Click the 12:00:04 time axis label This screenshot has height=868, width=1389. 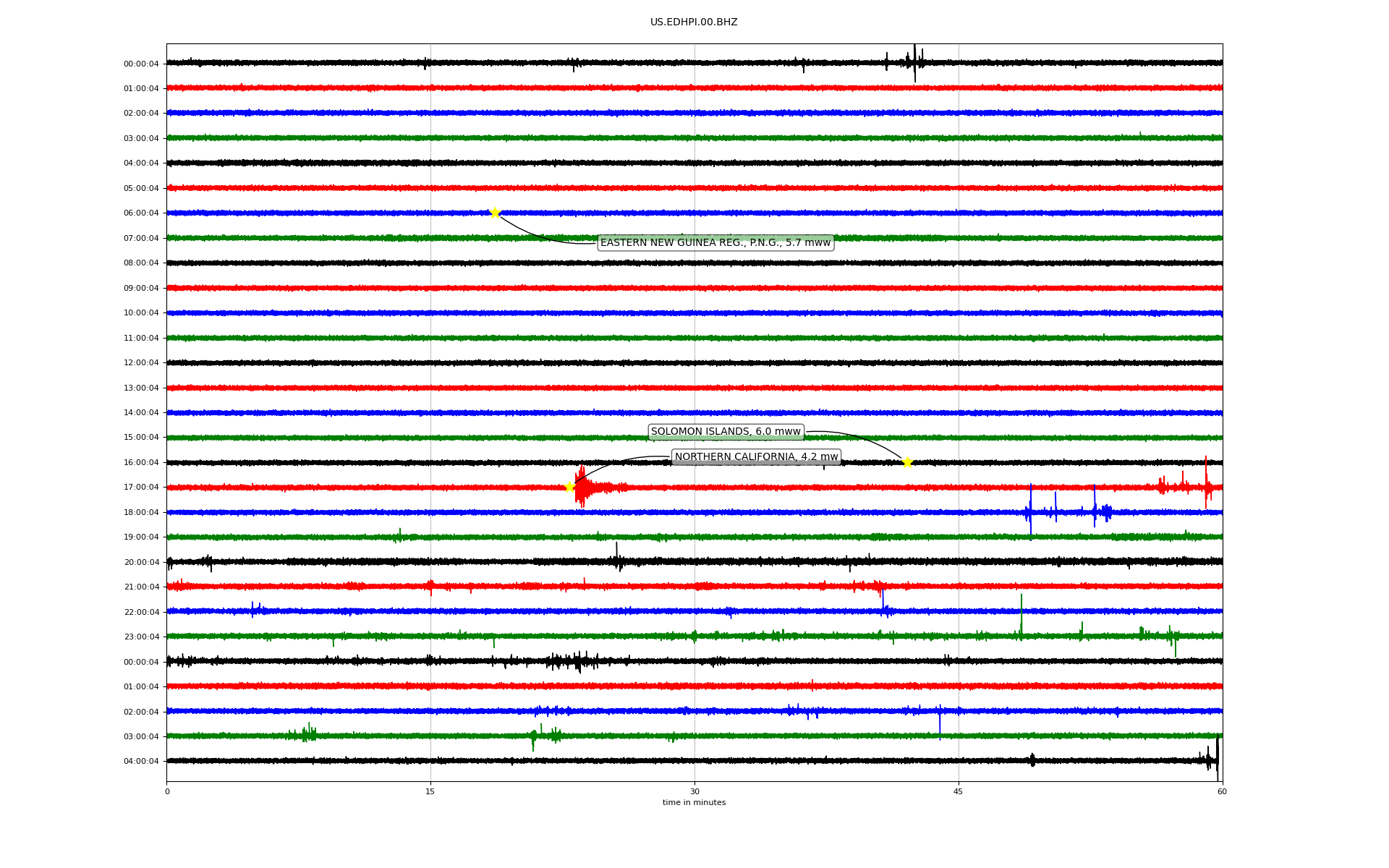[x=141, y=363]
